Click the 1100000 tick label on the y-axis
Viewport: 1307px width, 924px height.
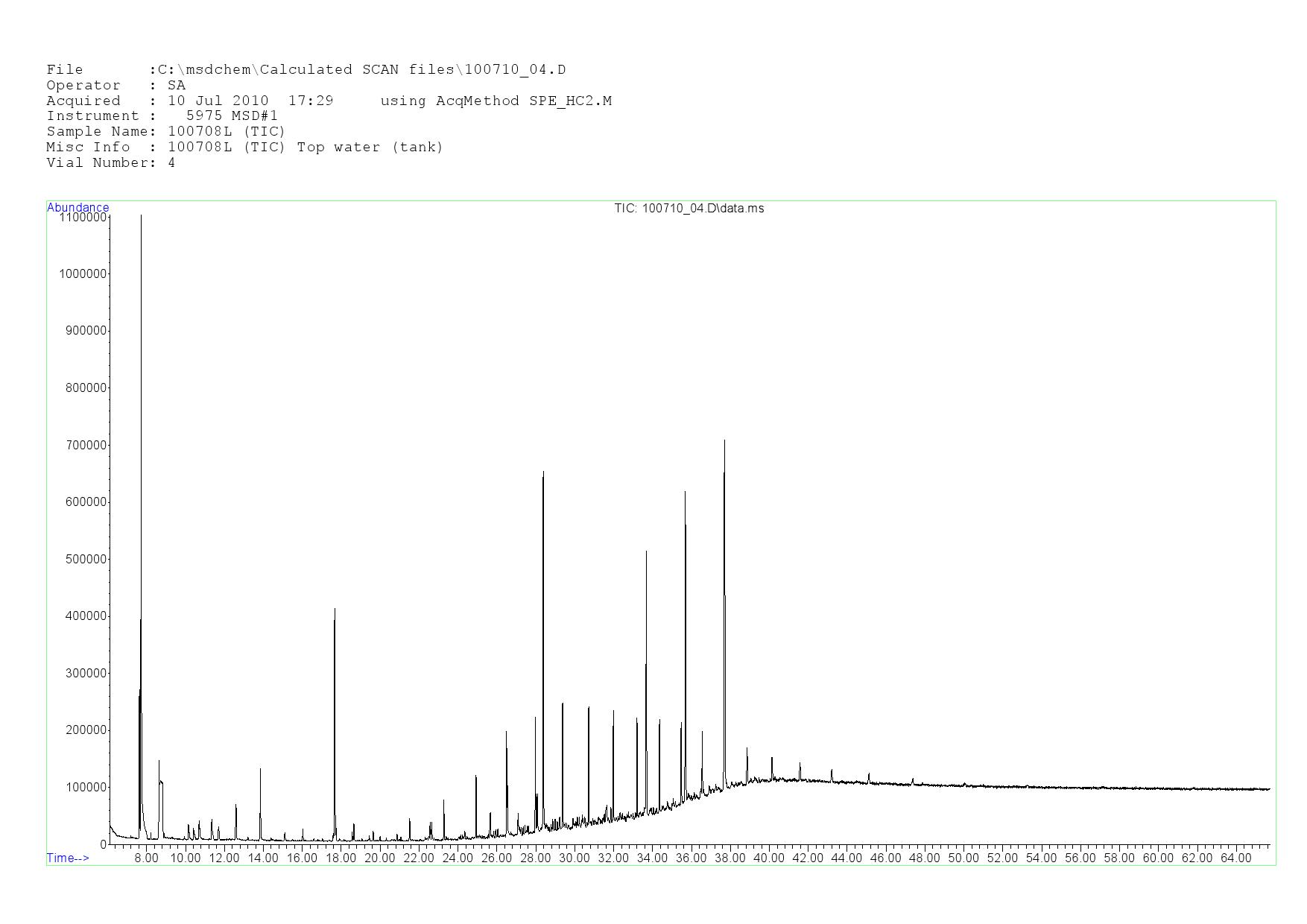(82, 217)
